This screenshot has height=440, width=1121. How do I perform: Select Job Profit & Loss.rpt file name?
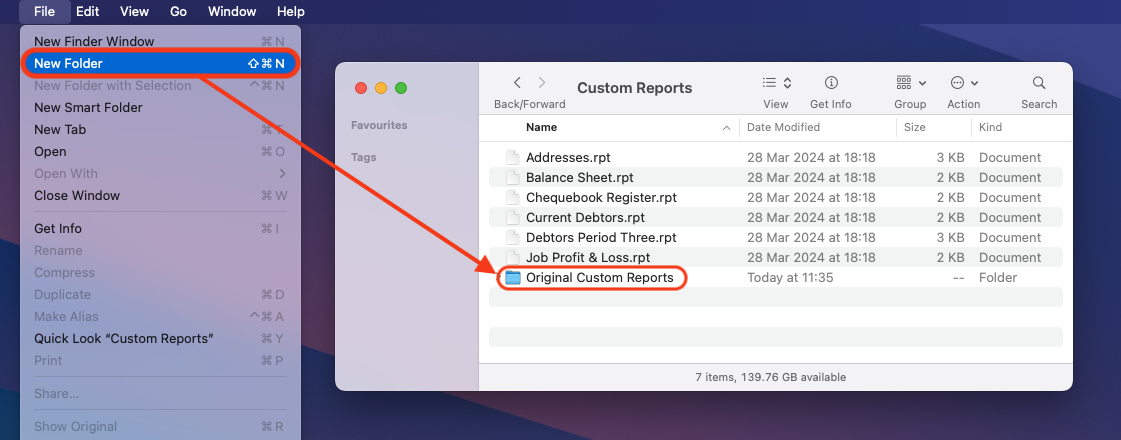(x=588, y=258)
